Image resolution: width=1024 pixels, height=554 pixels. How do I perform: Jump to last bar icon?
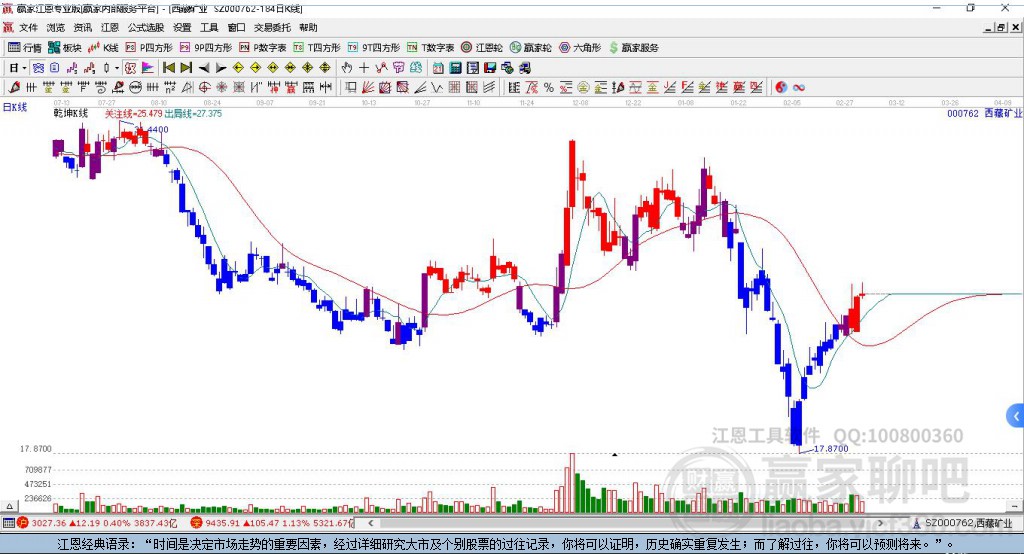click(186, 68)
